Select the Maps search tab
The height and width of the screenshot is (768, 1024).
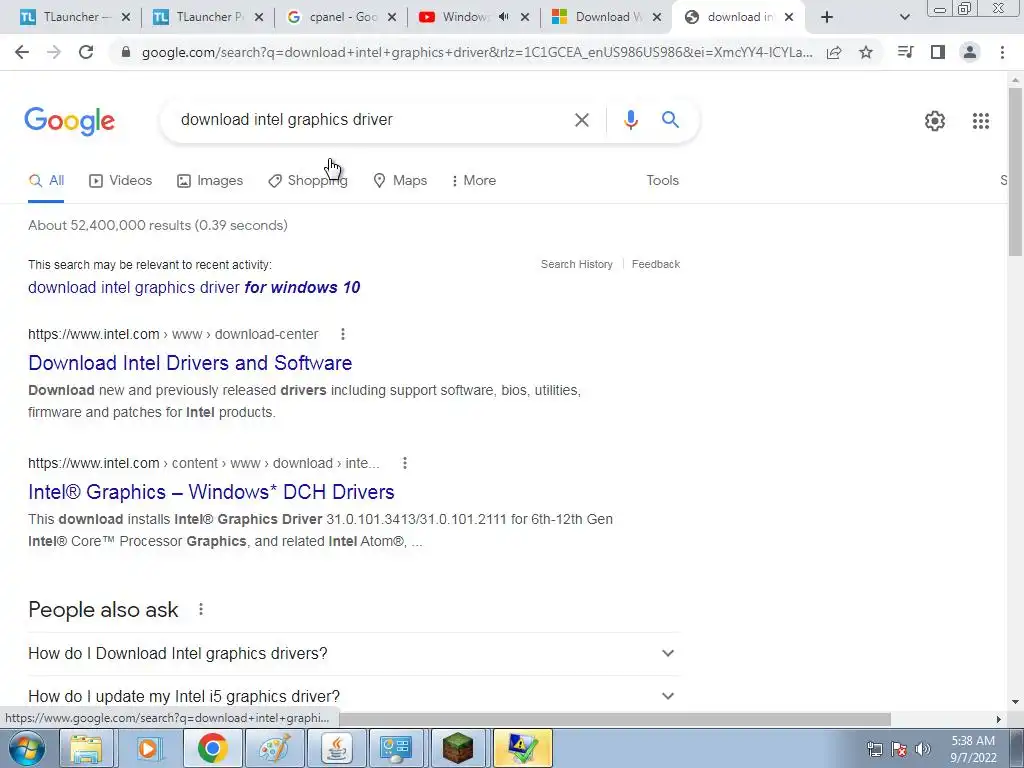pyautogui.click(x=400, y=181)
